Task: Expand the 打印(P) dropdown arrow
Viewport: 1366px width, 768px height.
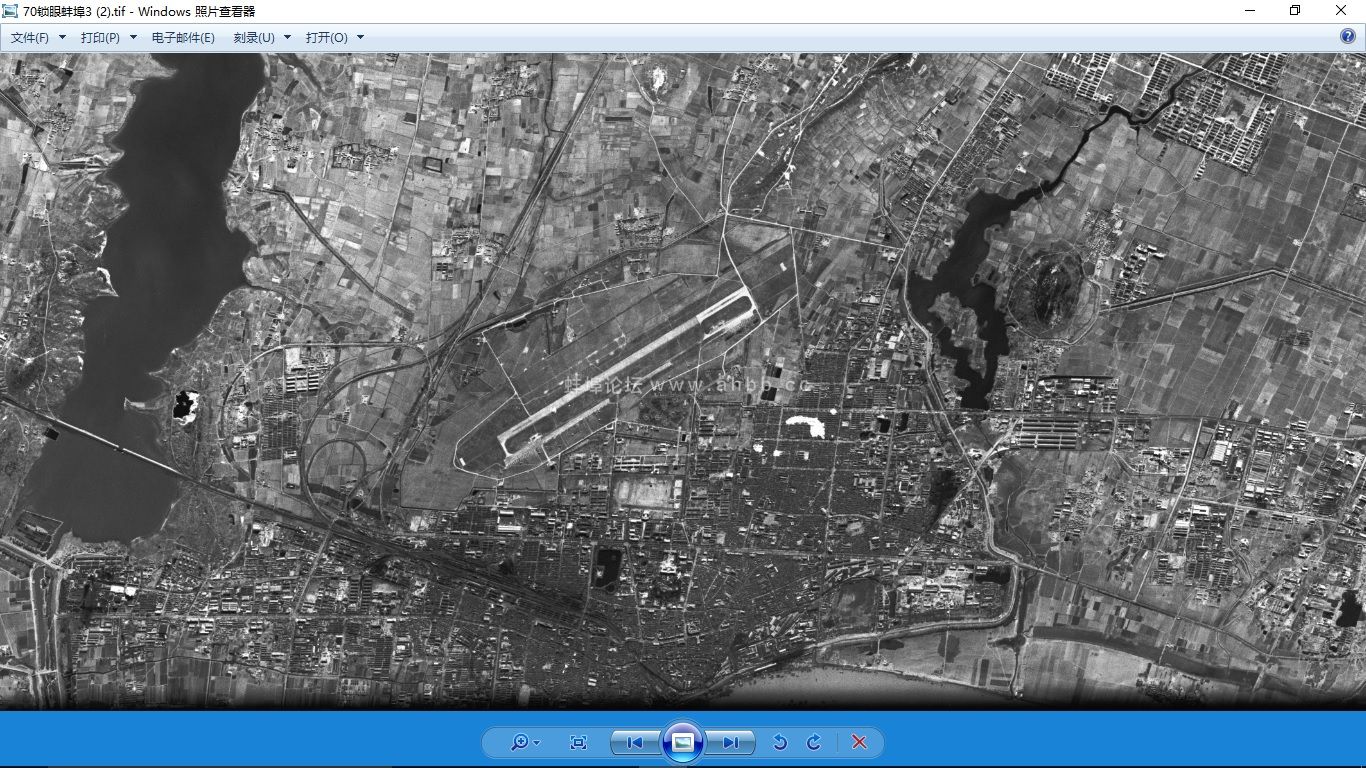Action: (x=133, y=37)
